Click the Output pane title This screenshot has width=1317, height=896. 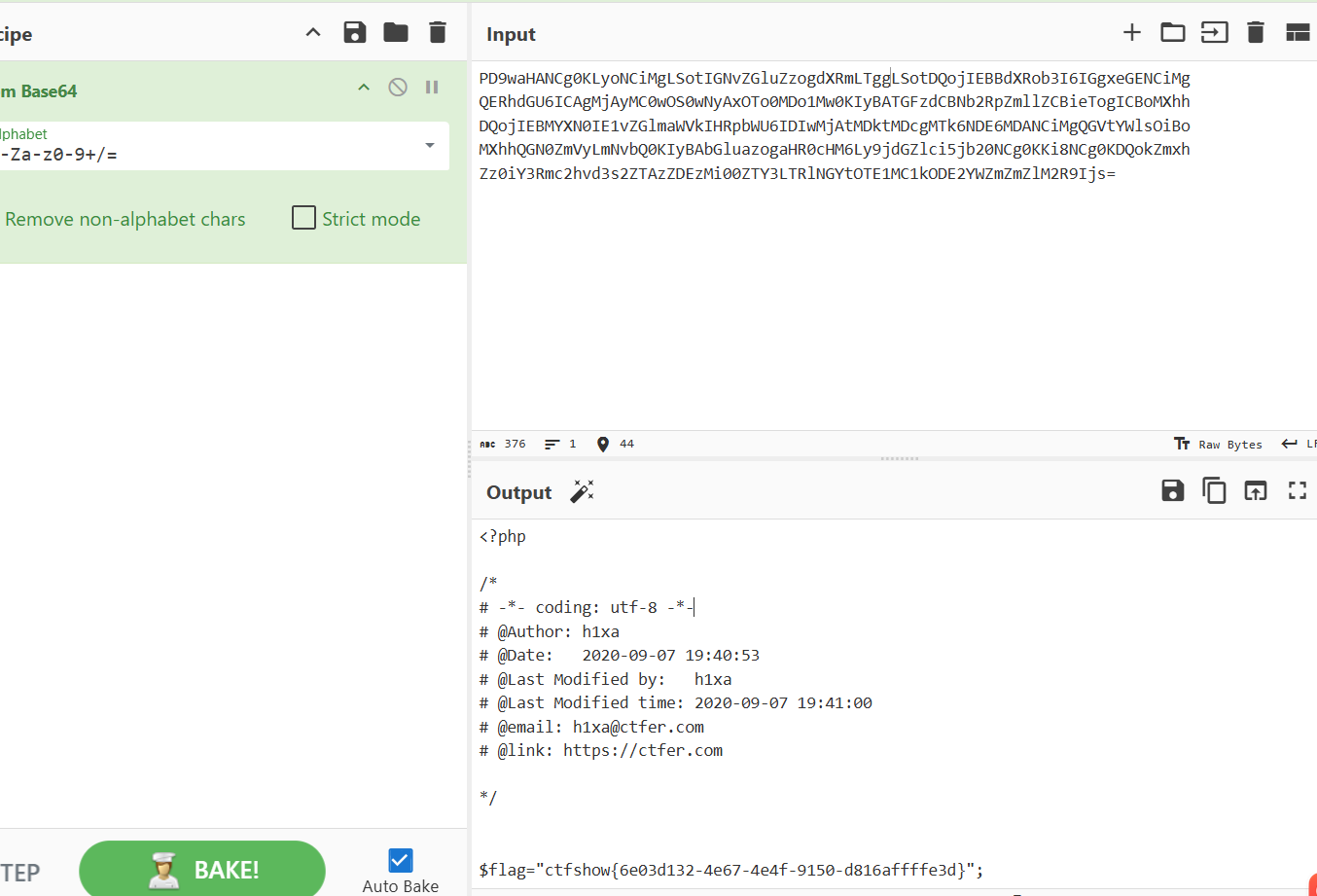click(518, 492)
